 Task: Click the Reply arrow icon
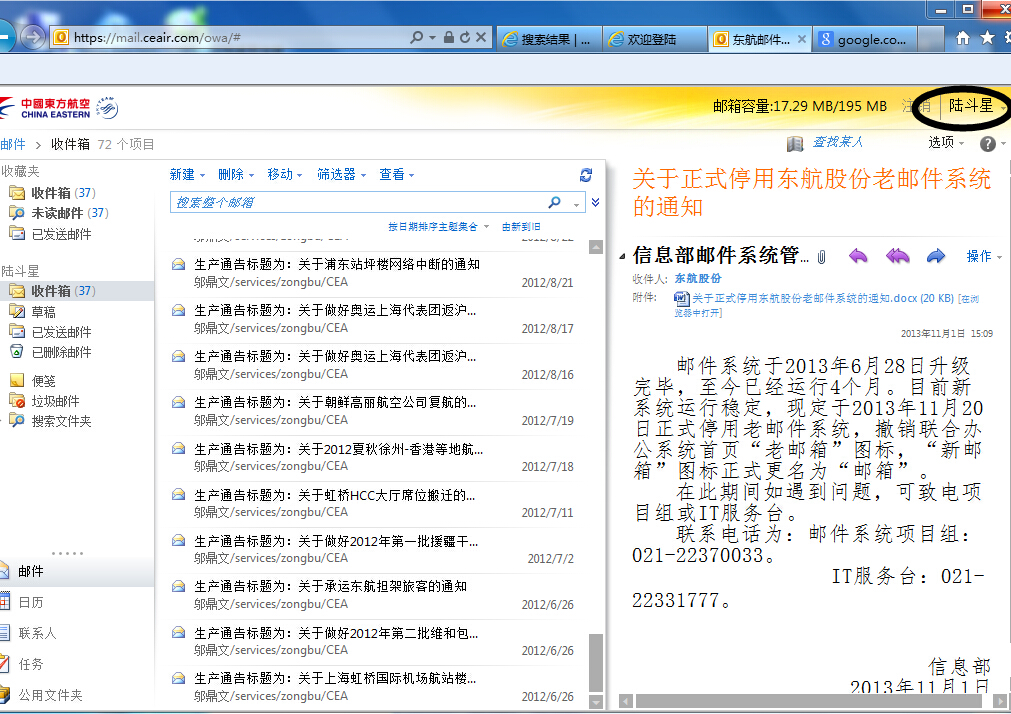click(858, 257)
